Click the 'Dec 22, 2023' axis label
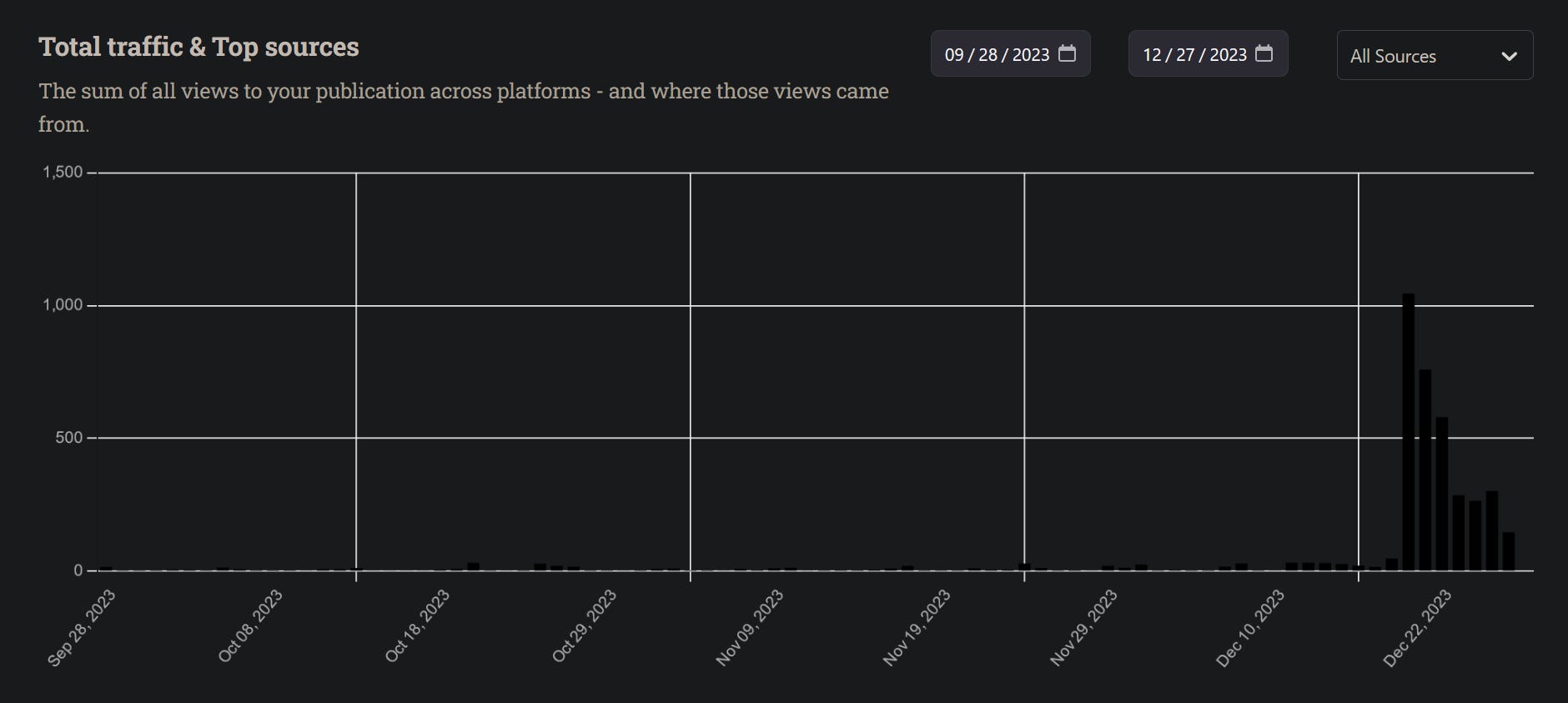 (1417, 628)
